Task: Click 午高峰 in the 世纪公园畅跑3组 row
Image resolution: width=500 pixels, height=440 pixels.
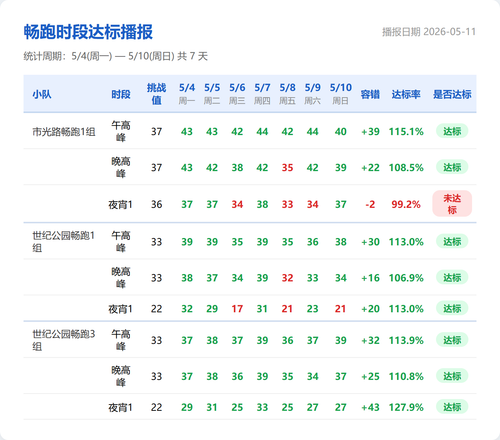Action: pos(121,340)
